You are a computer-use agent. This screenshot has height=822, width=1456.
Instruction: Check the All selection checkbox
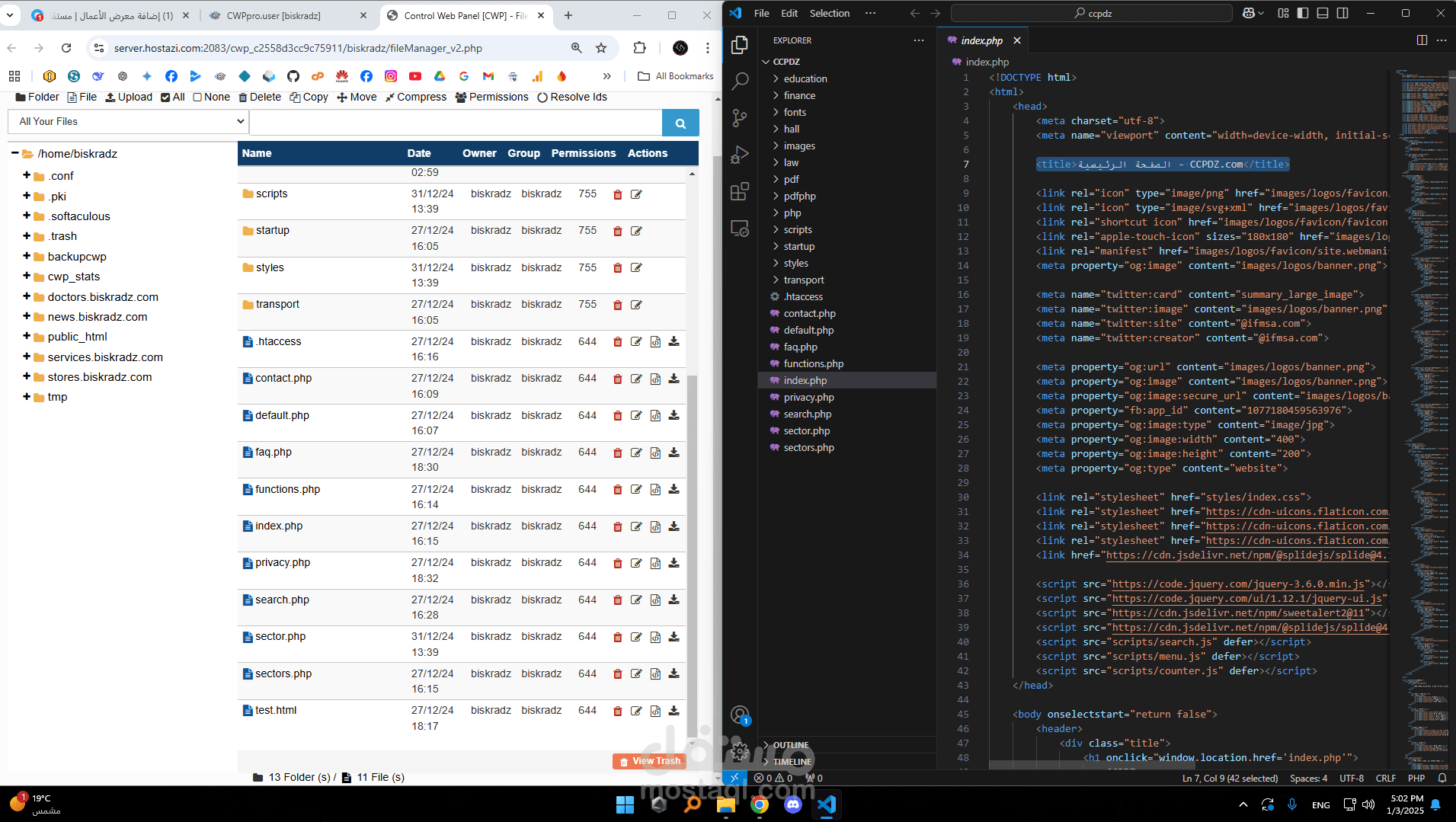[165, 98]
